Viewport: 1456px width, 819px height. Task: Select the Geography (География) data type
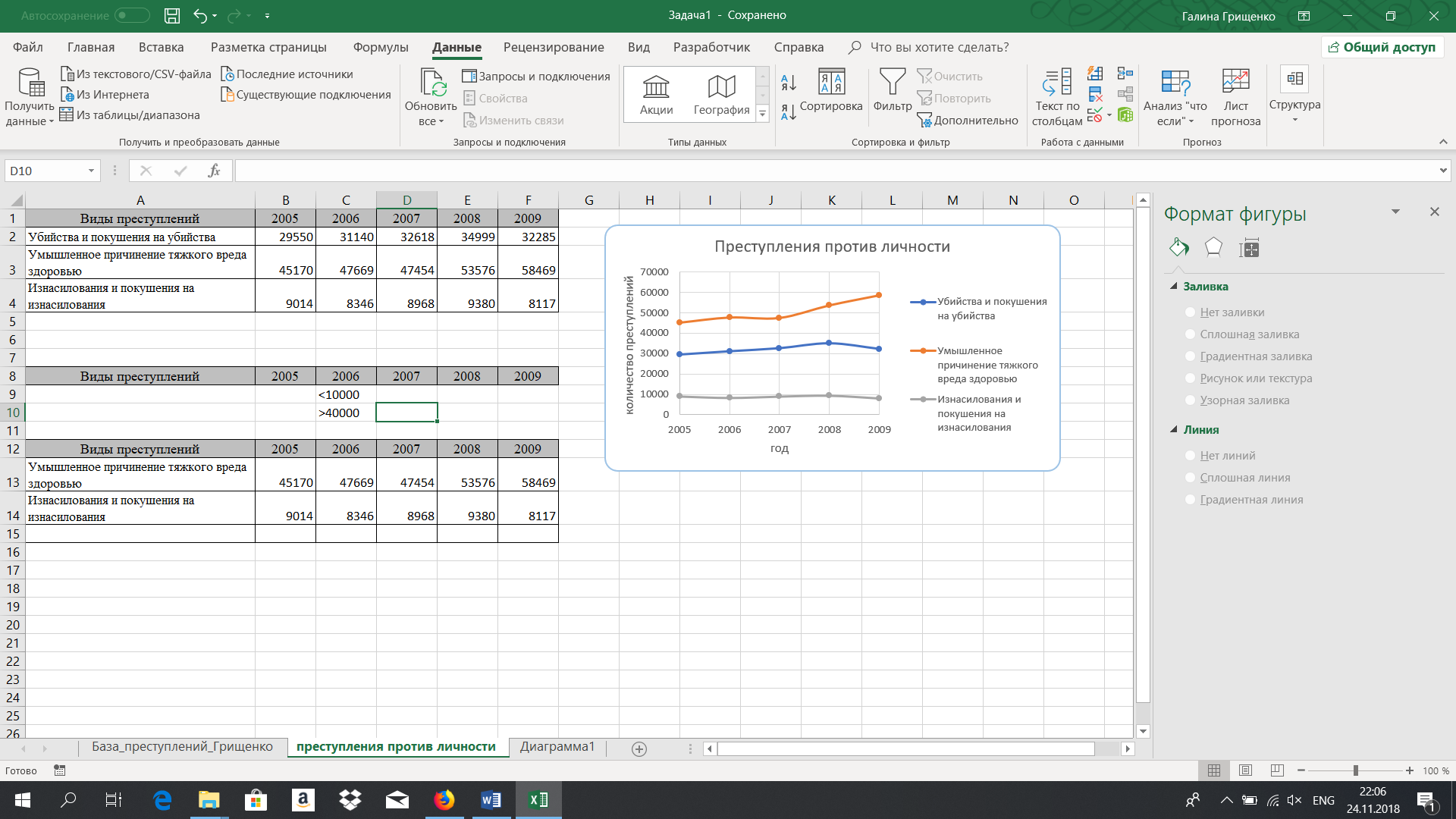pos(721,95)
